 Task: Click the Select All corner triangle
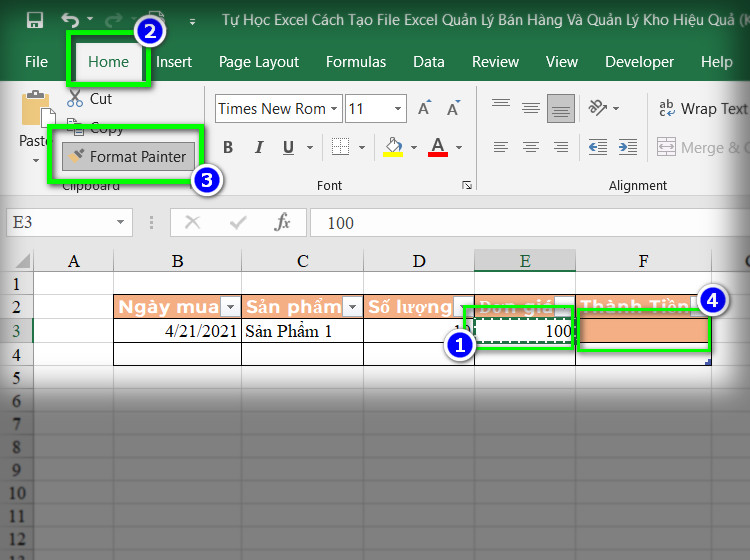point(22,261)
